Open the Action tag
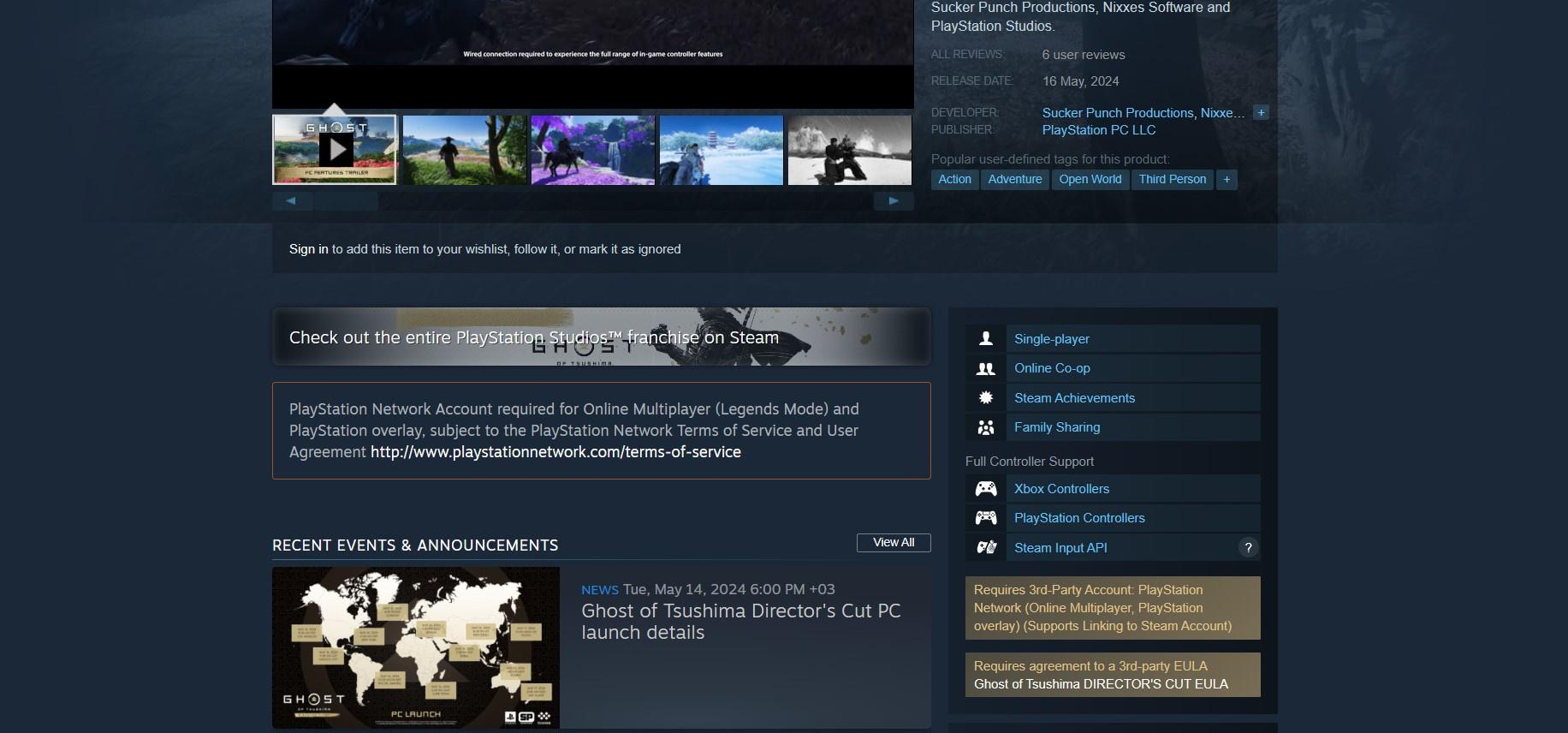 coord(954,180)
